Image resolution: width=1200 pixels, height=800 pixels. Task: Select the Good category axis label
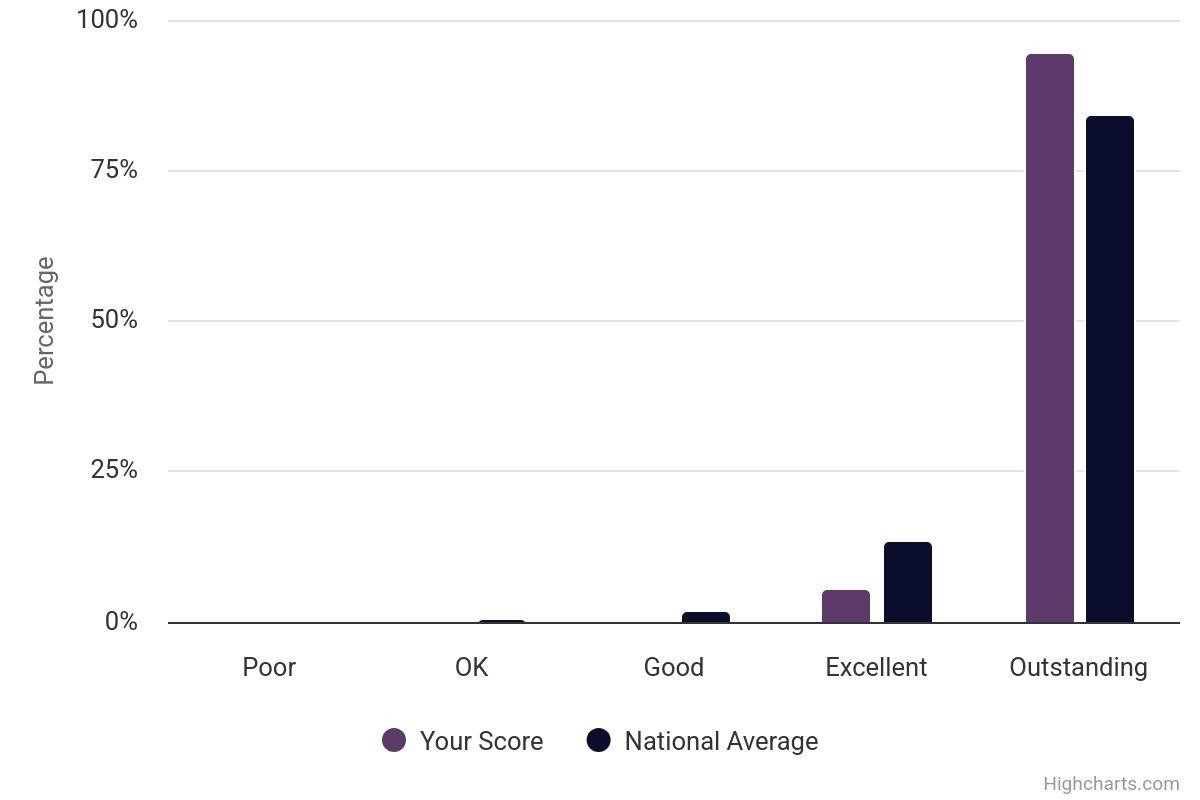673,667
